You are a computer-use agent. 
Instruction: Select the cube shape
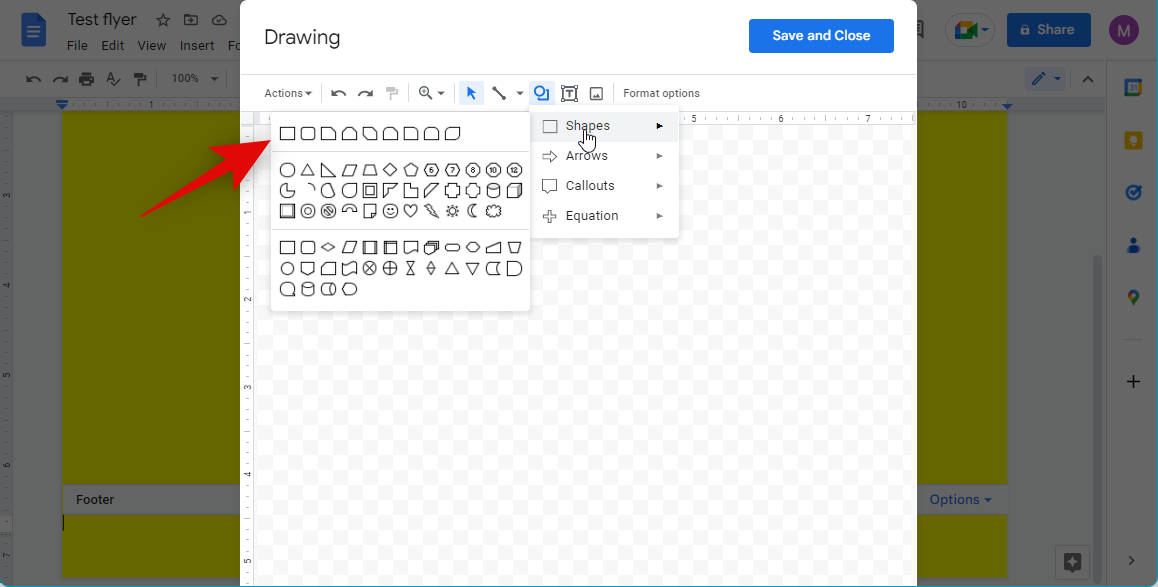[x=514, y=191]
